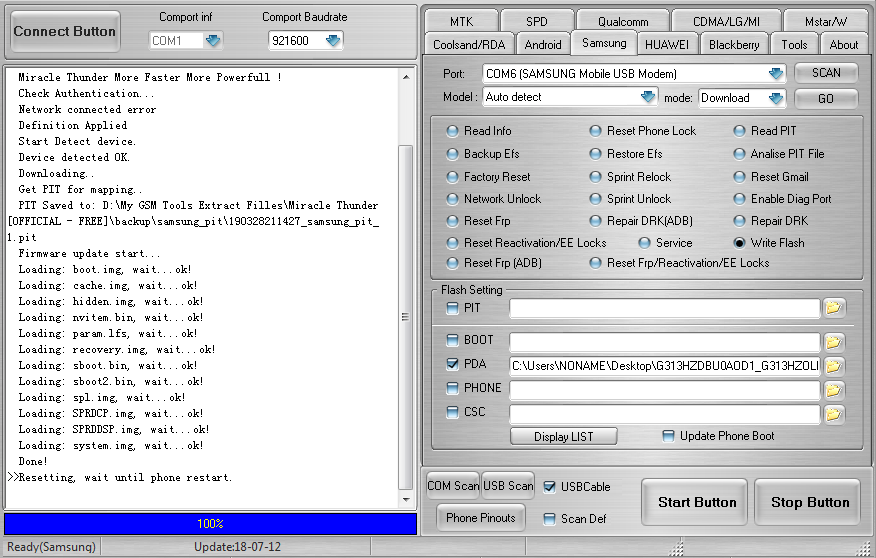876x558 pixels.
Task: Choose the Restore Efs option
Action: [596, 154]
